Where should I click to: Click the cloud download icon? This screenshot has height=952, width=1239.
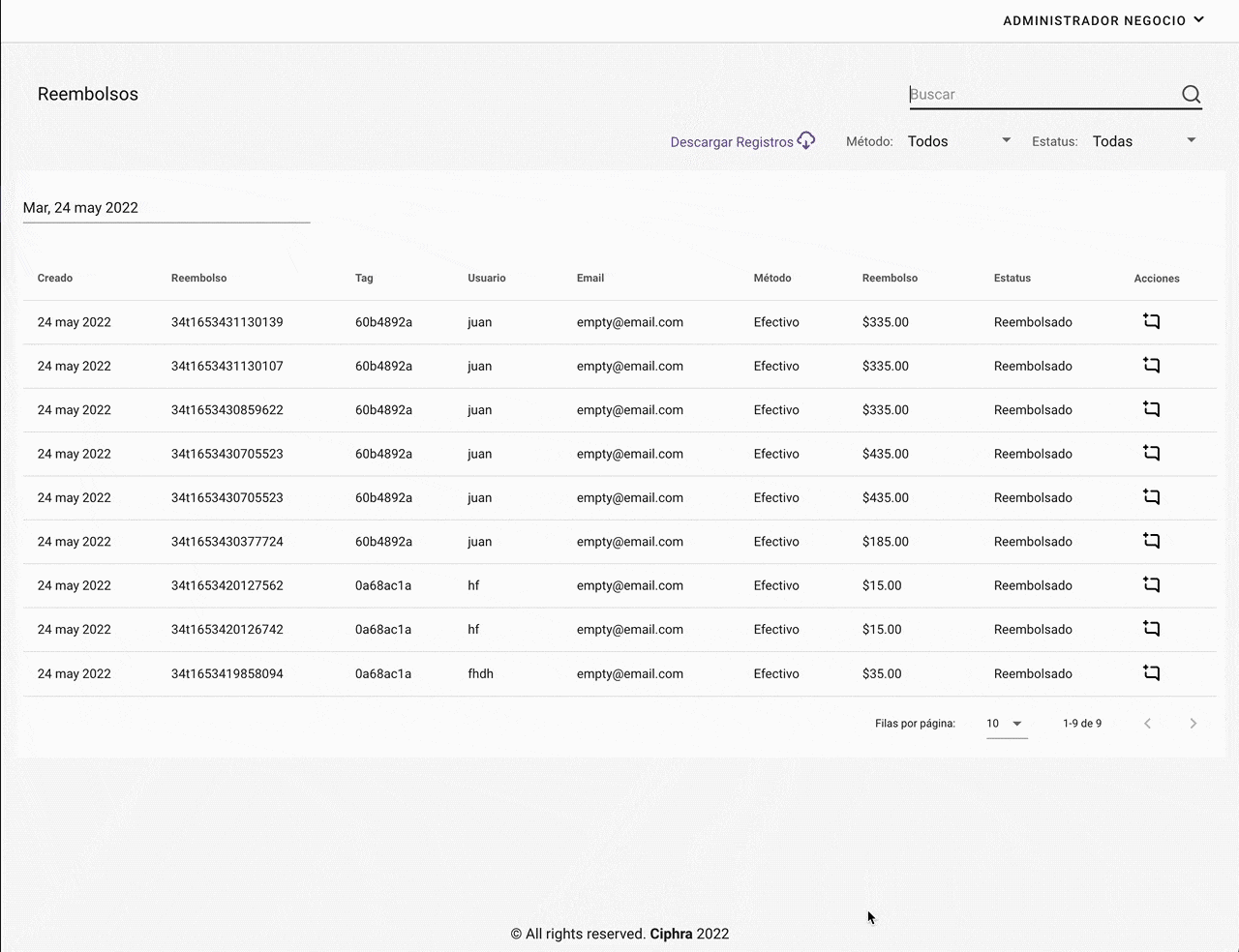pos(805,141)
